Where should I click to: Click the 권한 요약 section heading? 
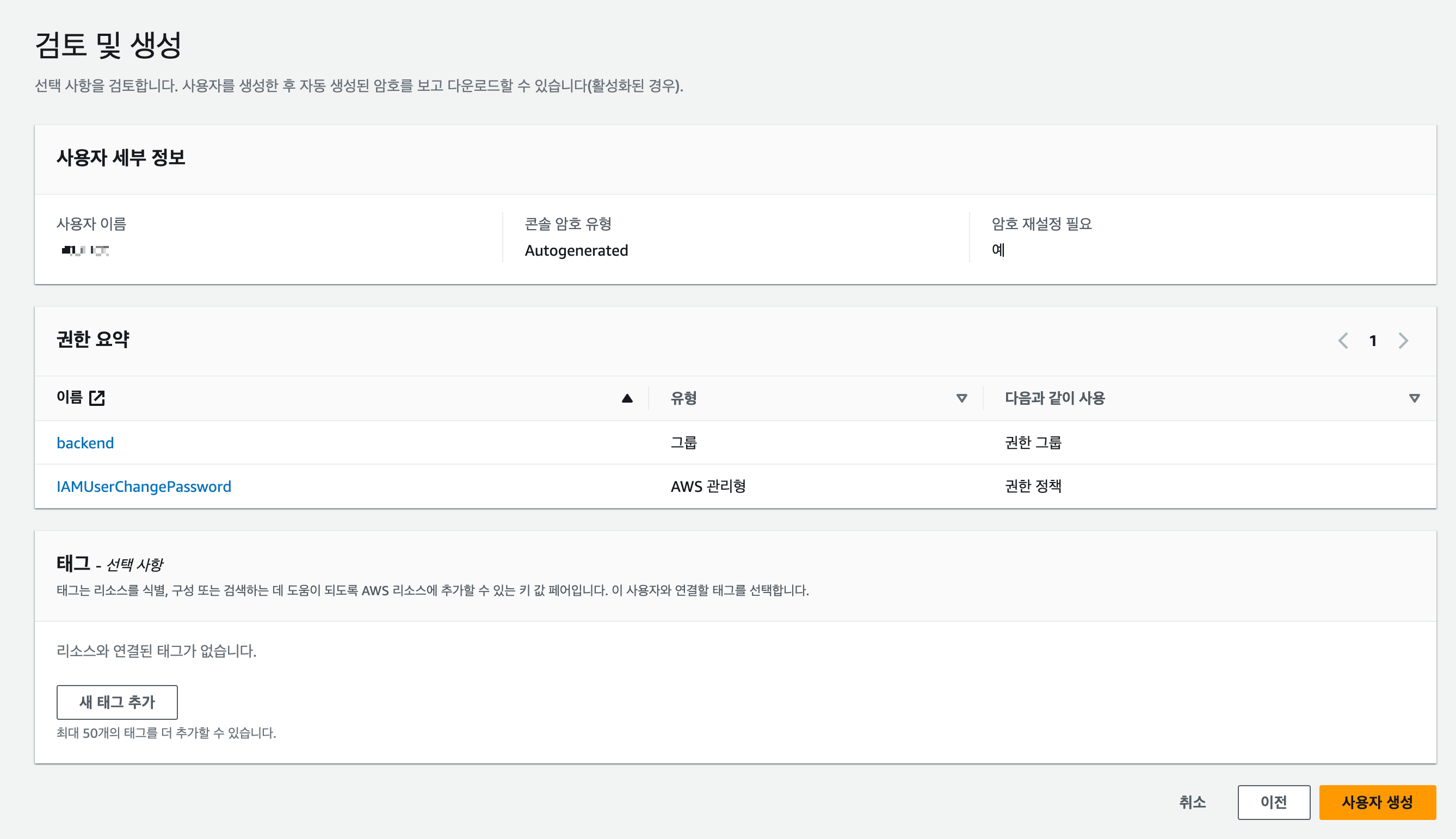(x=92, y=339)
